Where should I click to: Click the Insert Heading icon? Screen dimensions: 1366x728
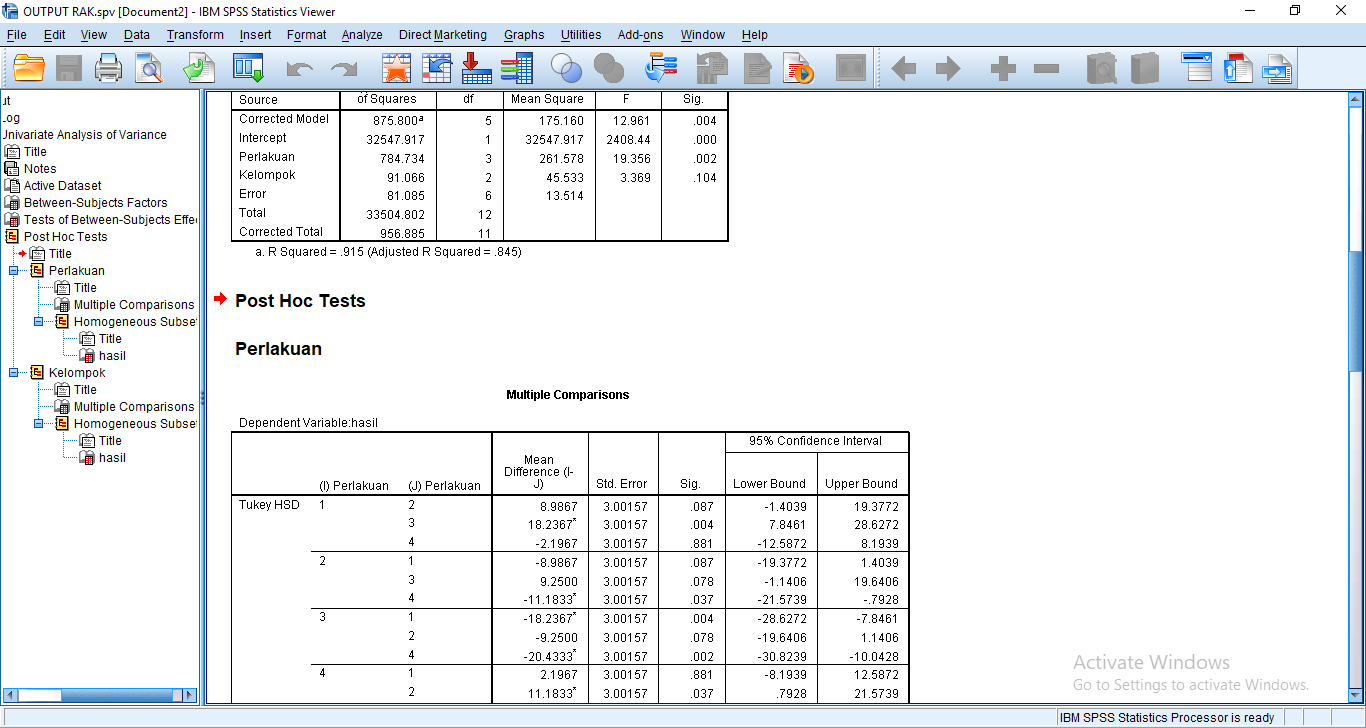pos(1197,68)
